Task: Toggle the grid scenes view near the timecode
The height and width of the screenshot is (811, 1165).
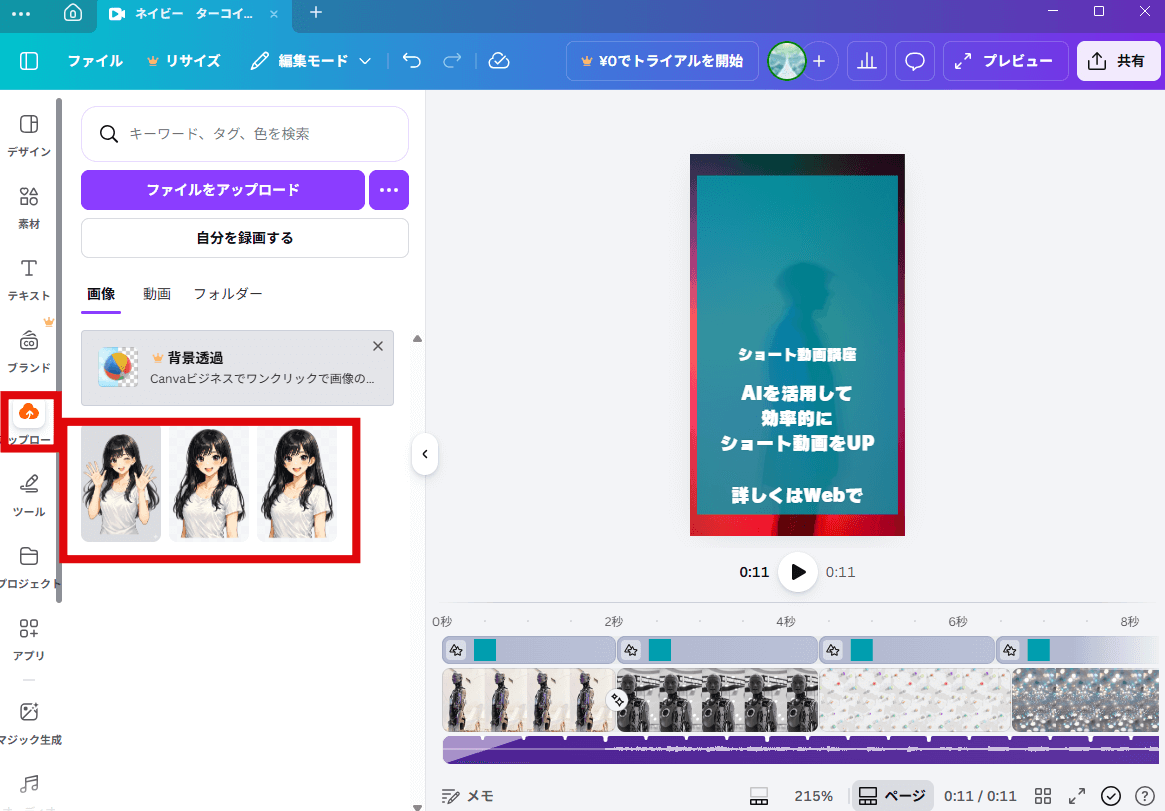Action: click(x=1042, y=795)
